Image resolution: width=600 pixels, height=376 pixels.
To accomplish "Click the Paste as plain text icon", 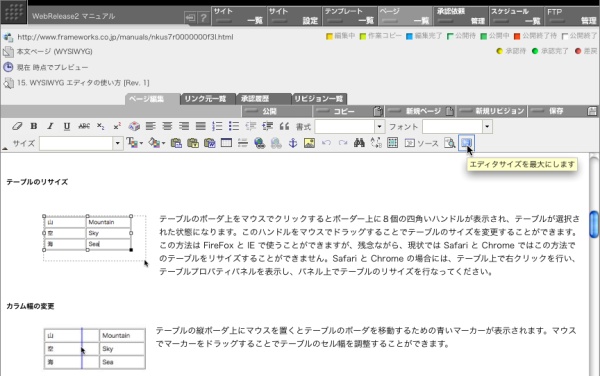I will (193, 143).
